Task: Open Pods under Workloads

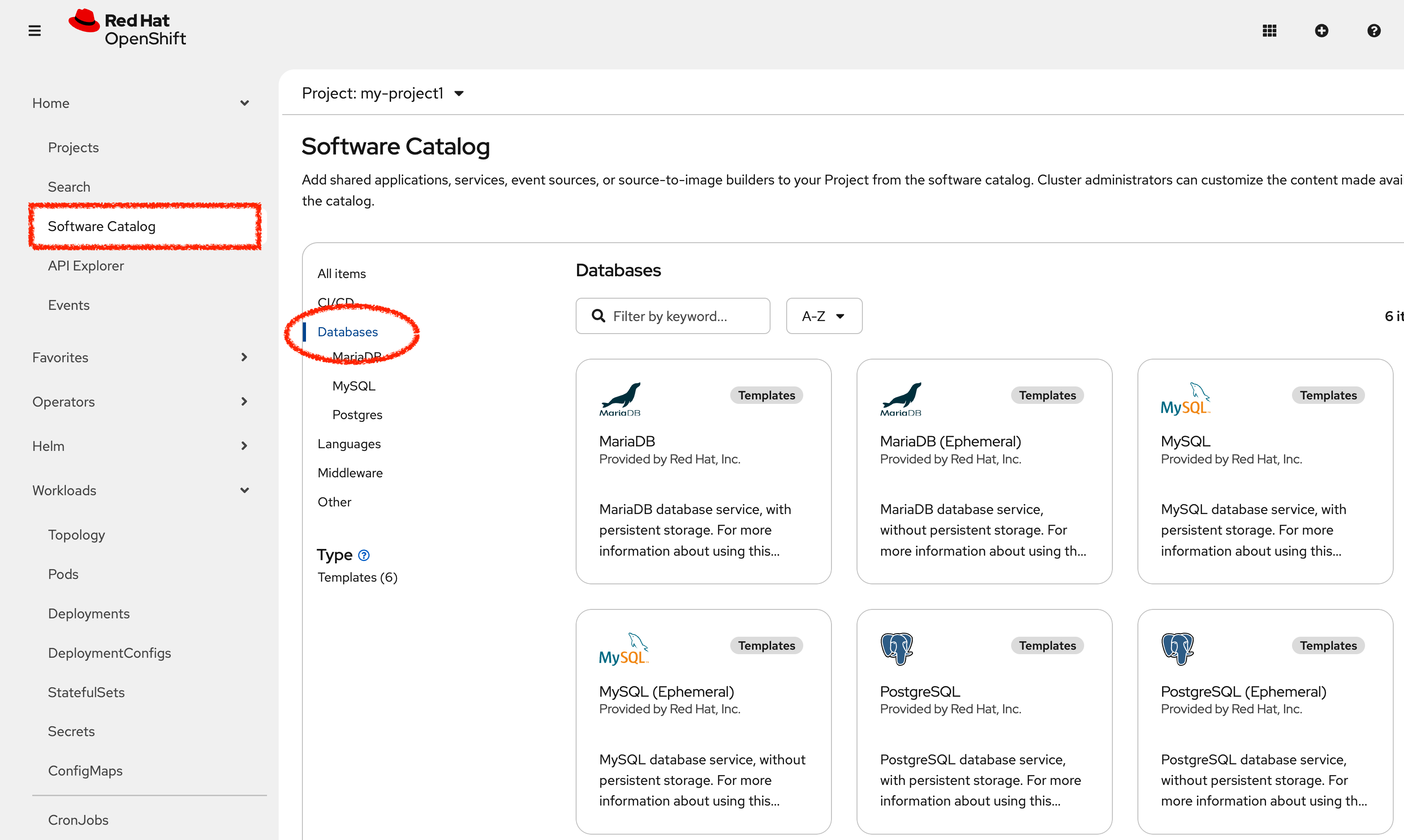Action: tap(63, 574)
